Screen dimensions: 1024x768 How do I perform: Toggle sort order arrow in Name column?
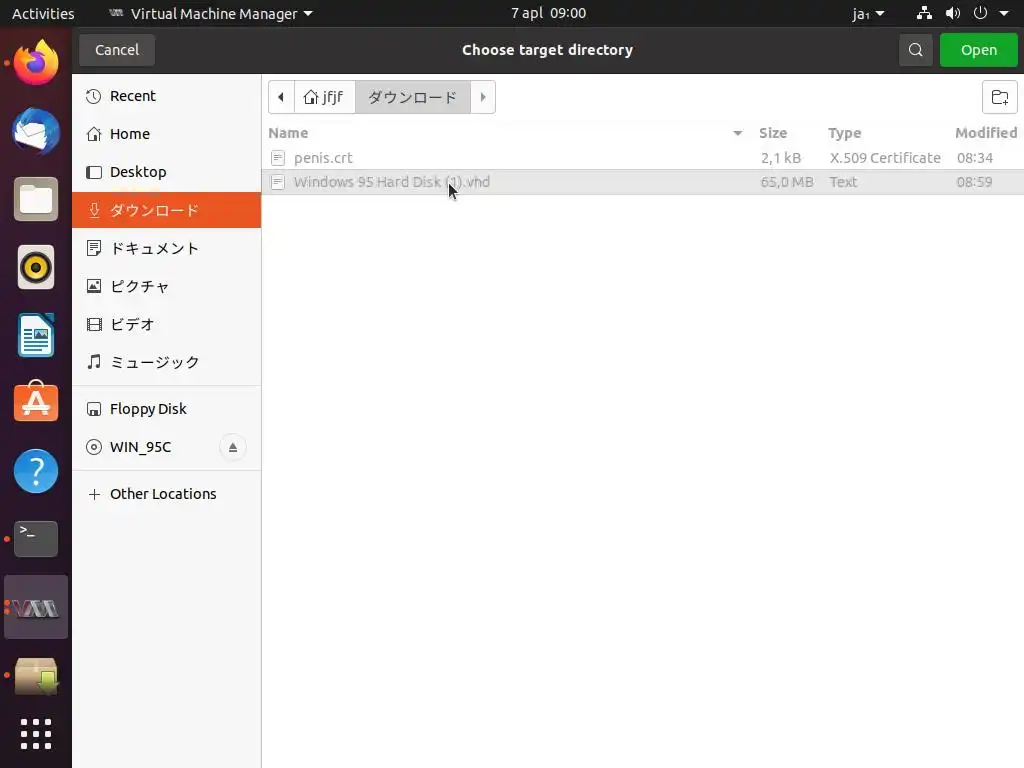pyautogui.click(x=737, y=133)
